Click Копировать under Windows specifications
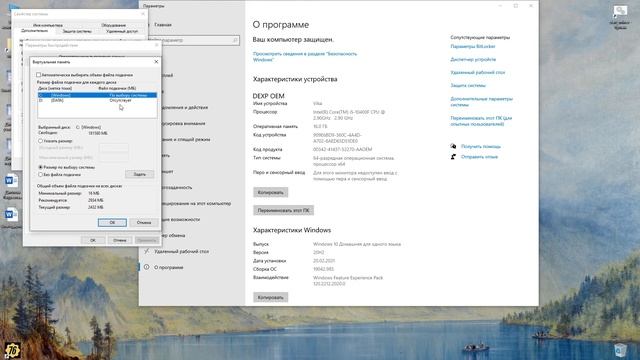This screenshot has width=640, height=360. [271, 297]
